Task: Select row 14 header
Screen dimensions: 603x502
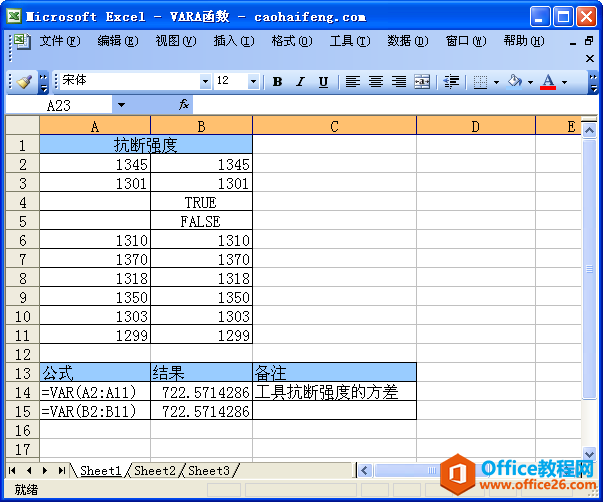Action: [22, 392]
